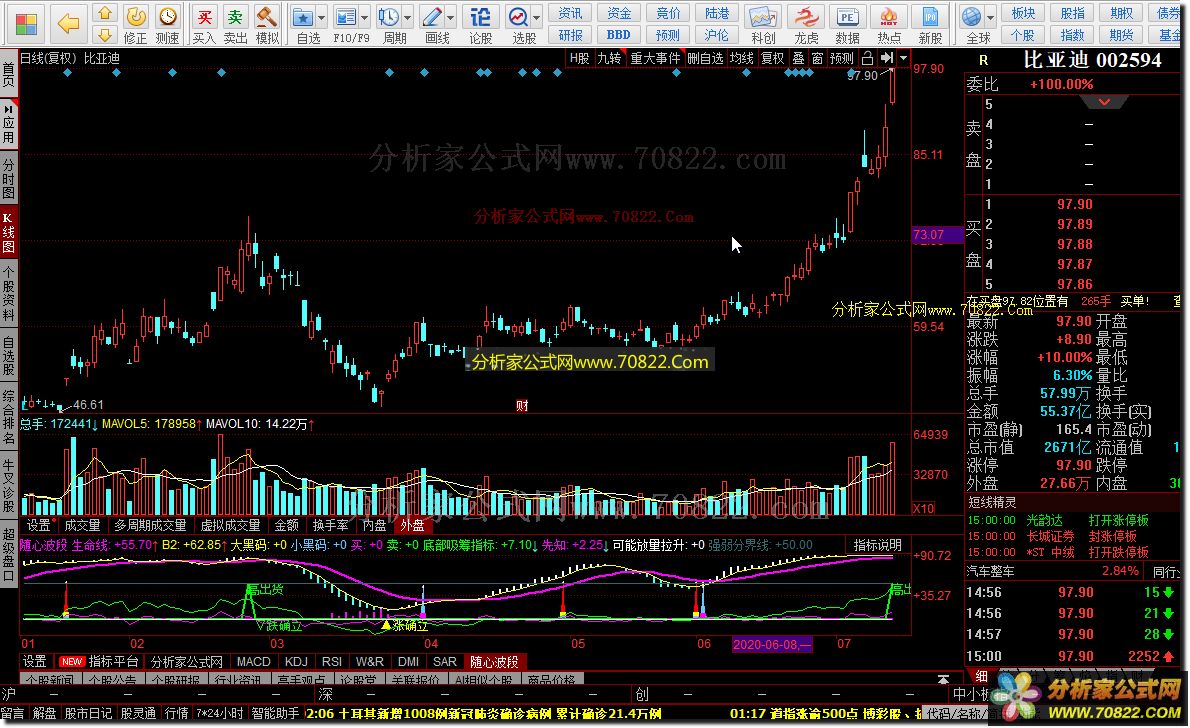Click the 卖出 sell icon

pos(235,24)
